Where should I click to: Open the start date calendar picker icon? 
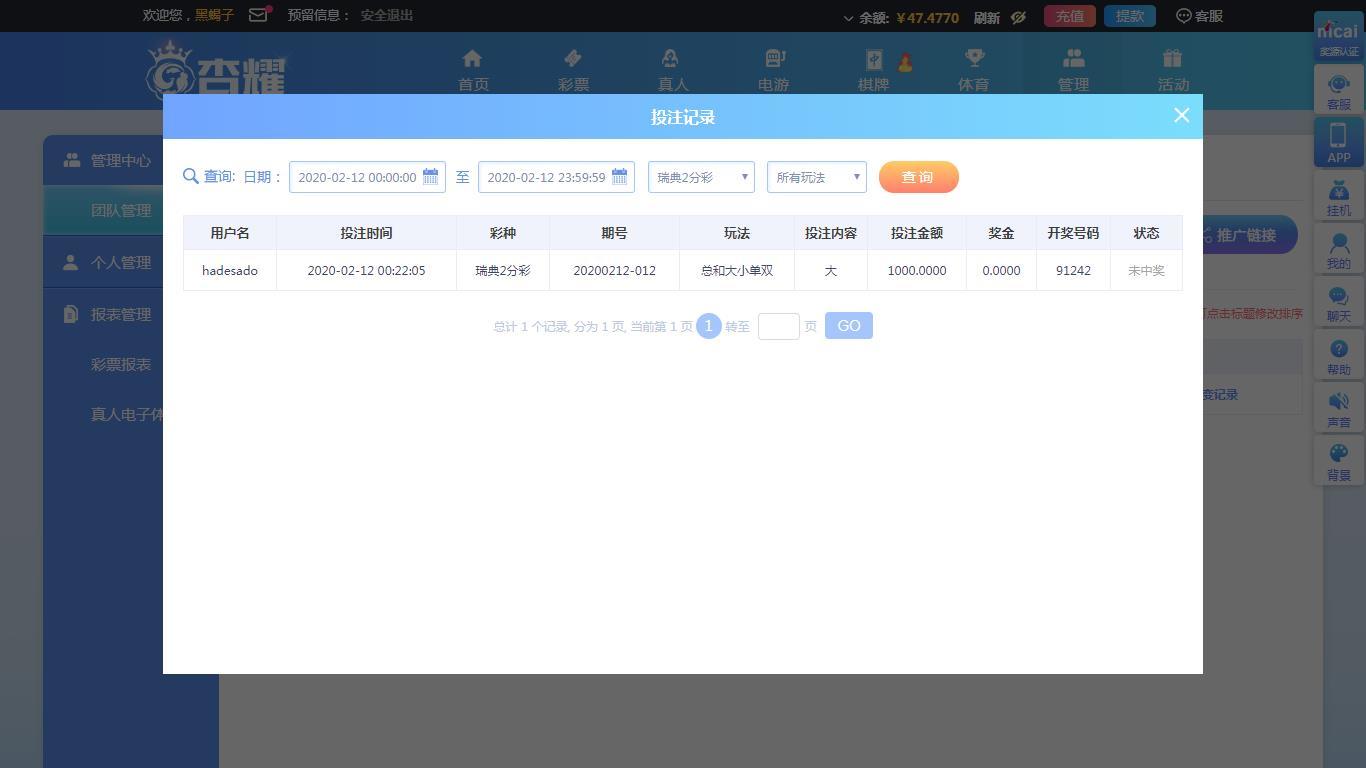tap(430, 177)
